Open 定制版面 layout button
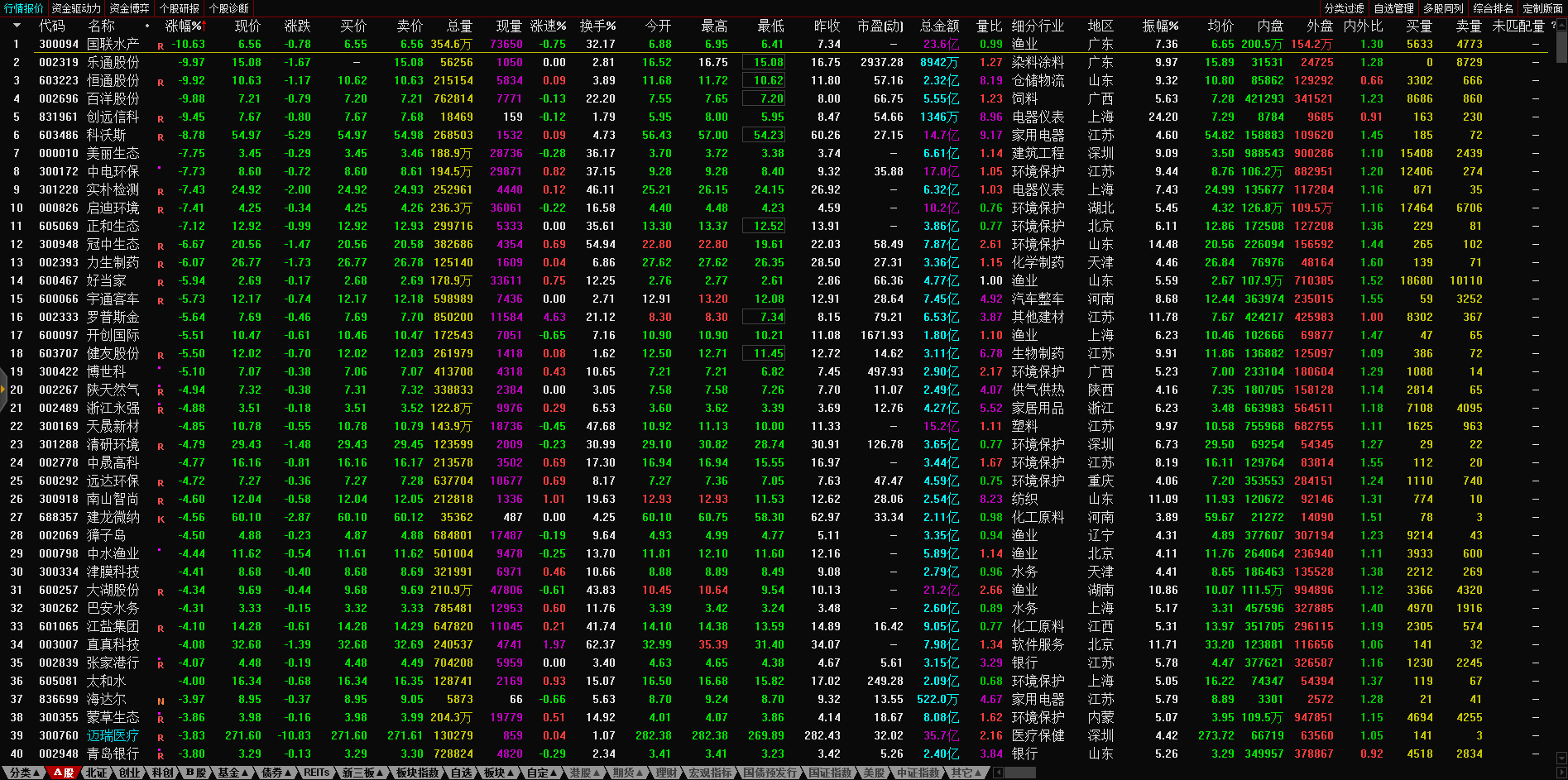Image resolution: width=1568 pixels, height=780 pixels. (1542, 8)
